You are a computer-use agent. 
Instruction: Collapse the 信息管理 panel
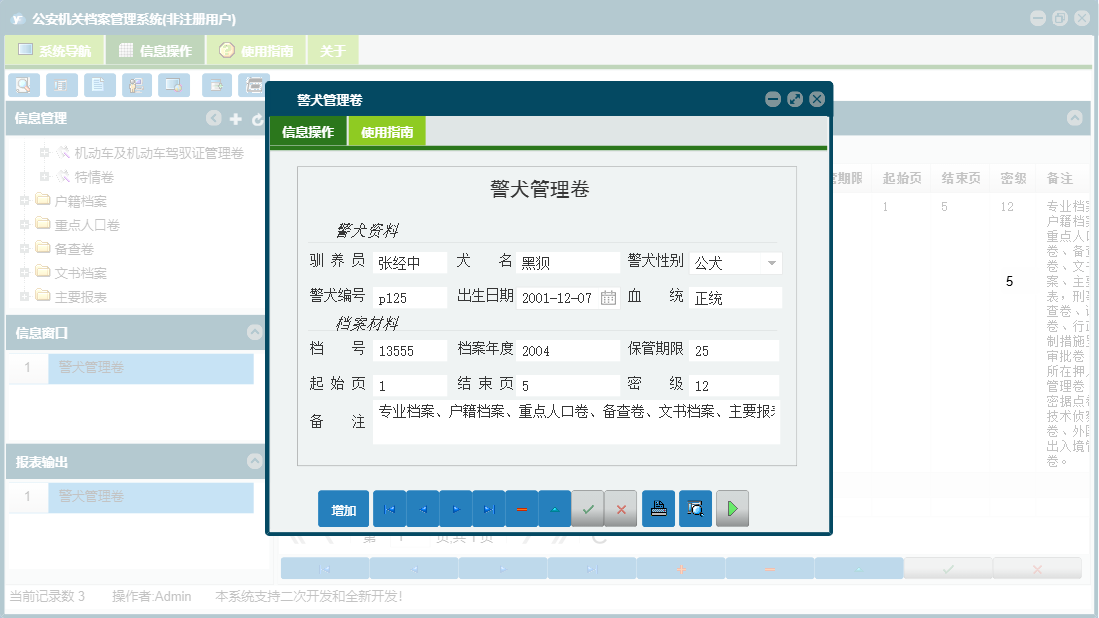[214, 118]
